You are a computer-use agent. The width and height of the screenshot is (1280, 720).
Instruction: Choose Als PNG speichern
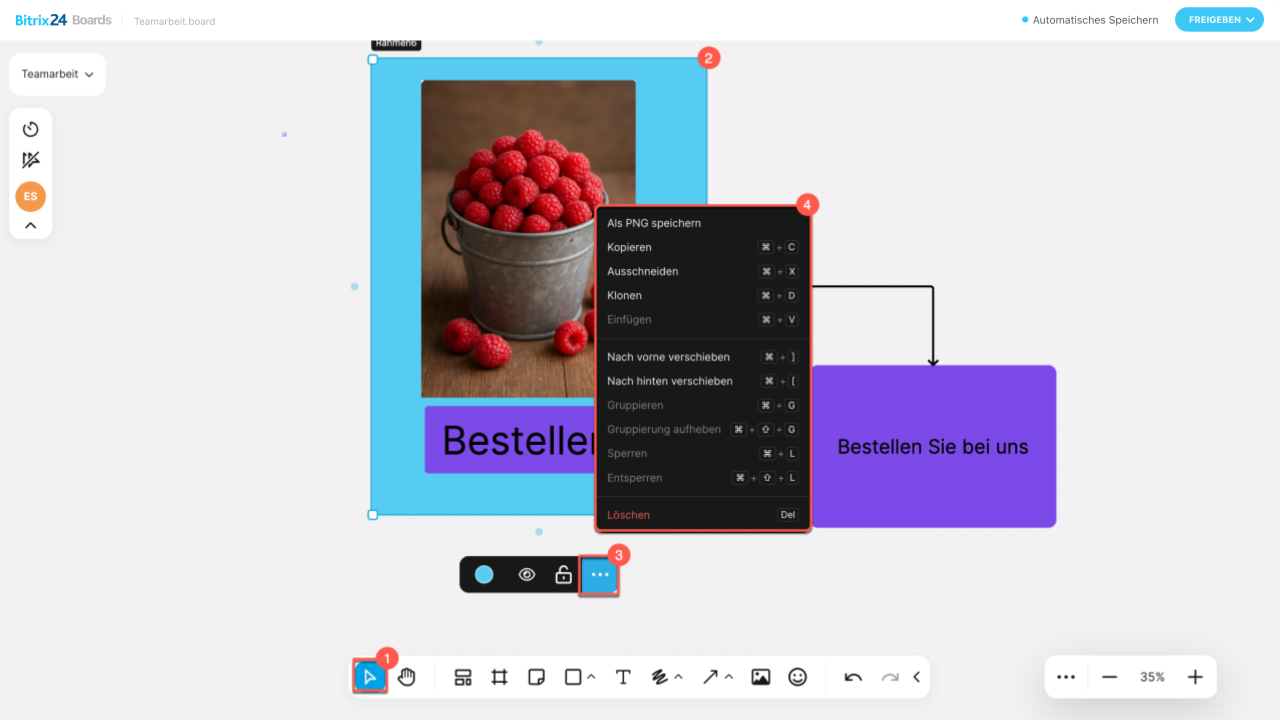(x=703, y=223)
